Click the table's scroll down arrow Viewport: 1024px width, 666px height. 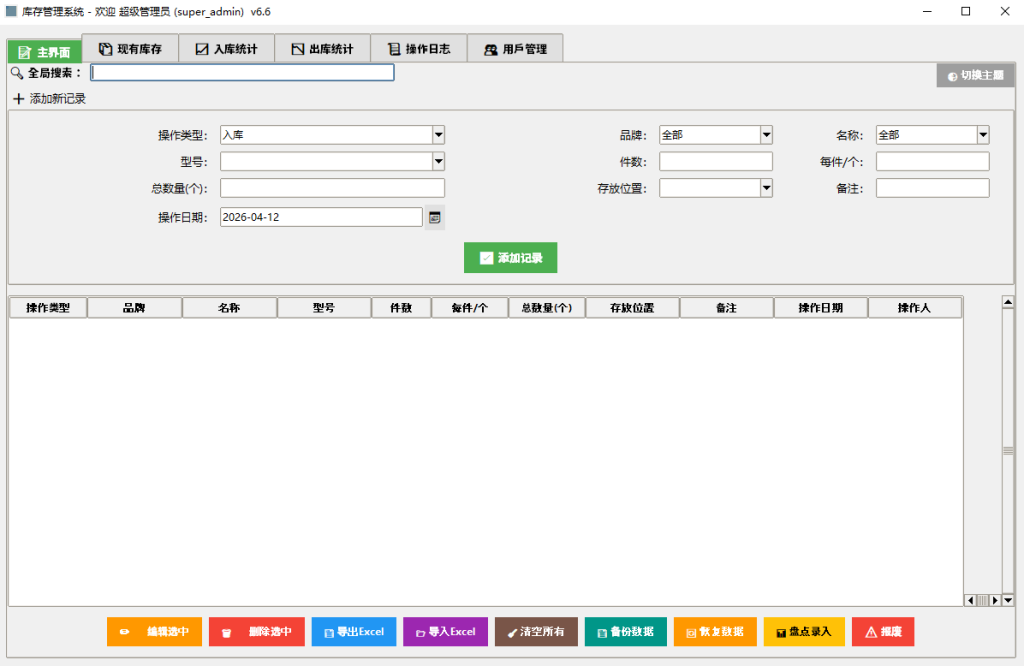click(1008, 600)
